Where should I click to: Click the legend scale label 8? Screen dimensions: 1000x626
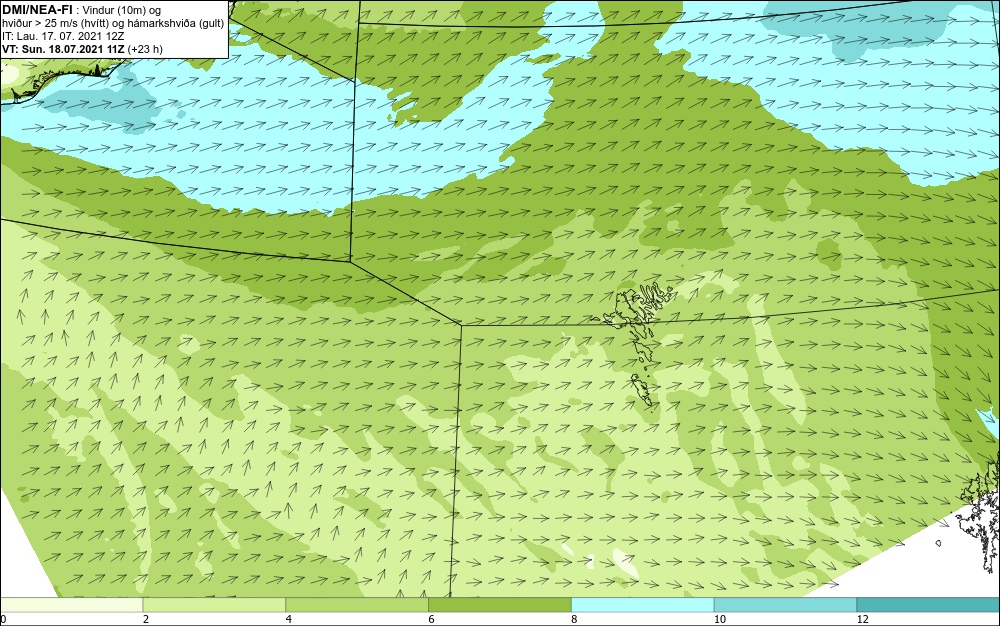click(574, 619)
